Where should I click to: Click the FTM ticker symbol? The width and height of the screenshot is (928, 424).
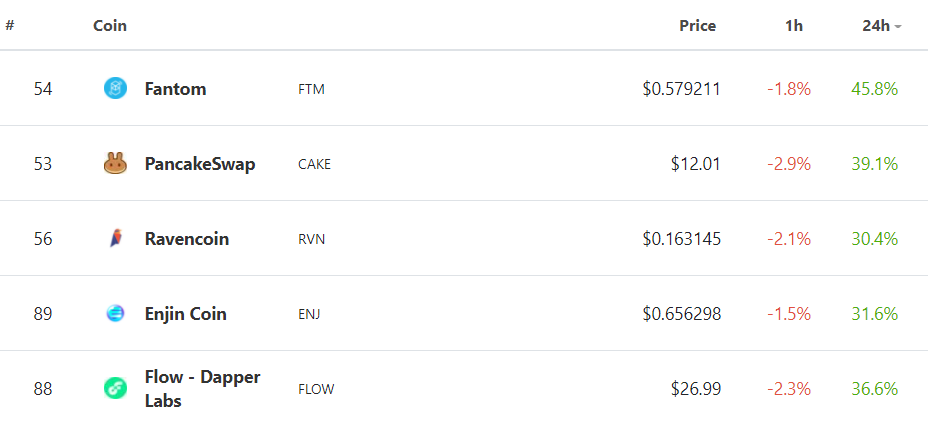point(311,89)
